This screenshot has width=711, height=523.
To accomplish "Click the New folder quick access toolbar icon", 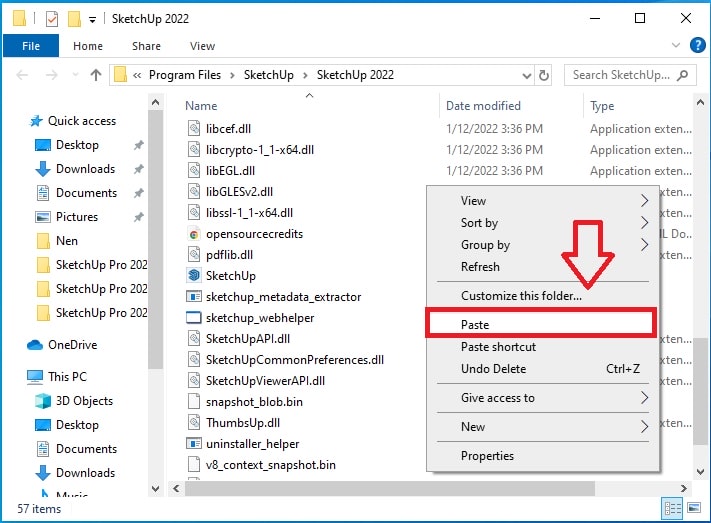I will (74, 19).
